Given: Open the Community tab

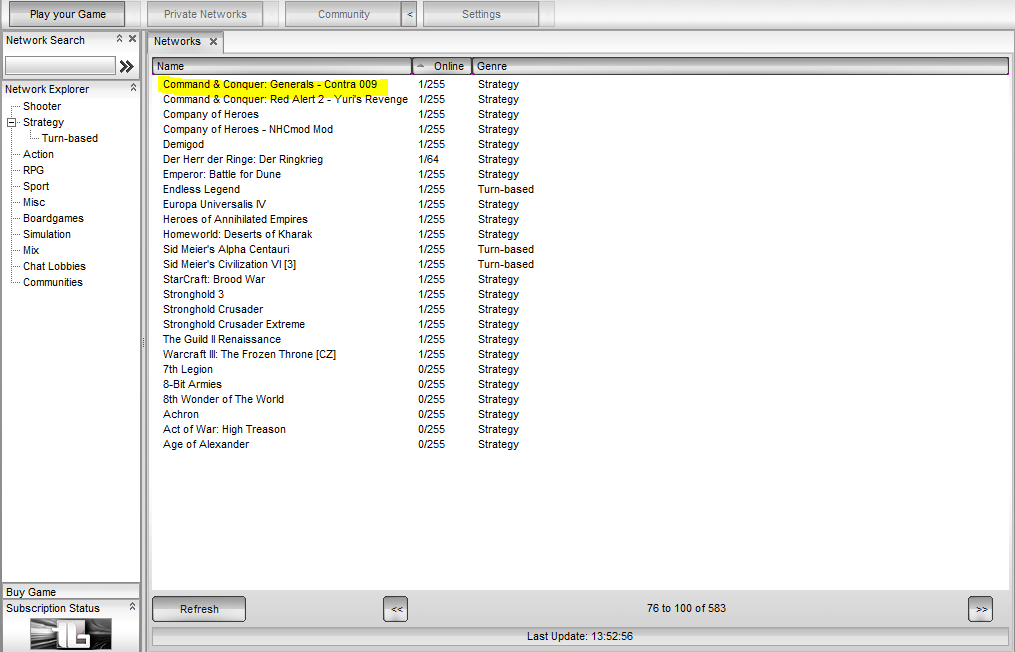Looking at the screenshot, I should tap(344, 14).
